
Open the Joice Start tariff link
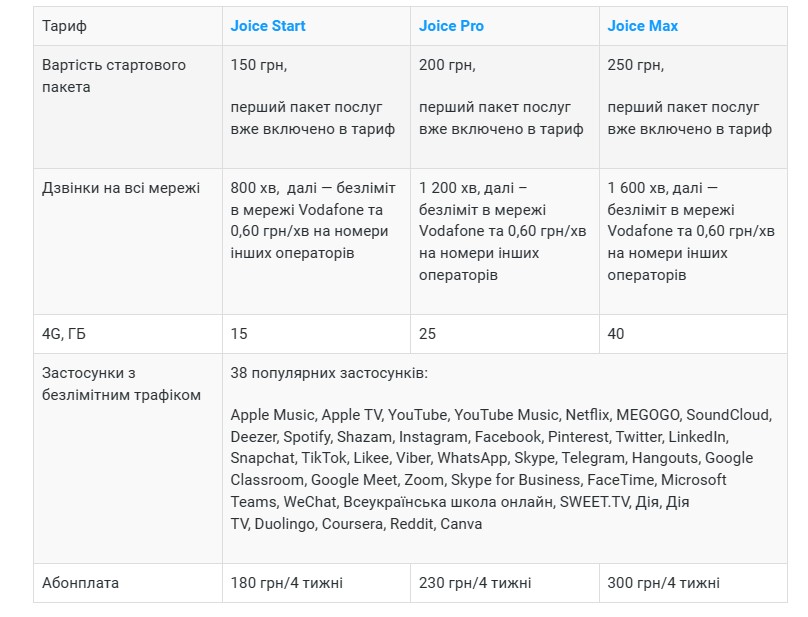267,26
